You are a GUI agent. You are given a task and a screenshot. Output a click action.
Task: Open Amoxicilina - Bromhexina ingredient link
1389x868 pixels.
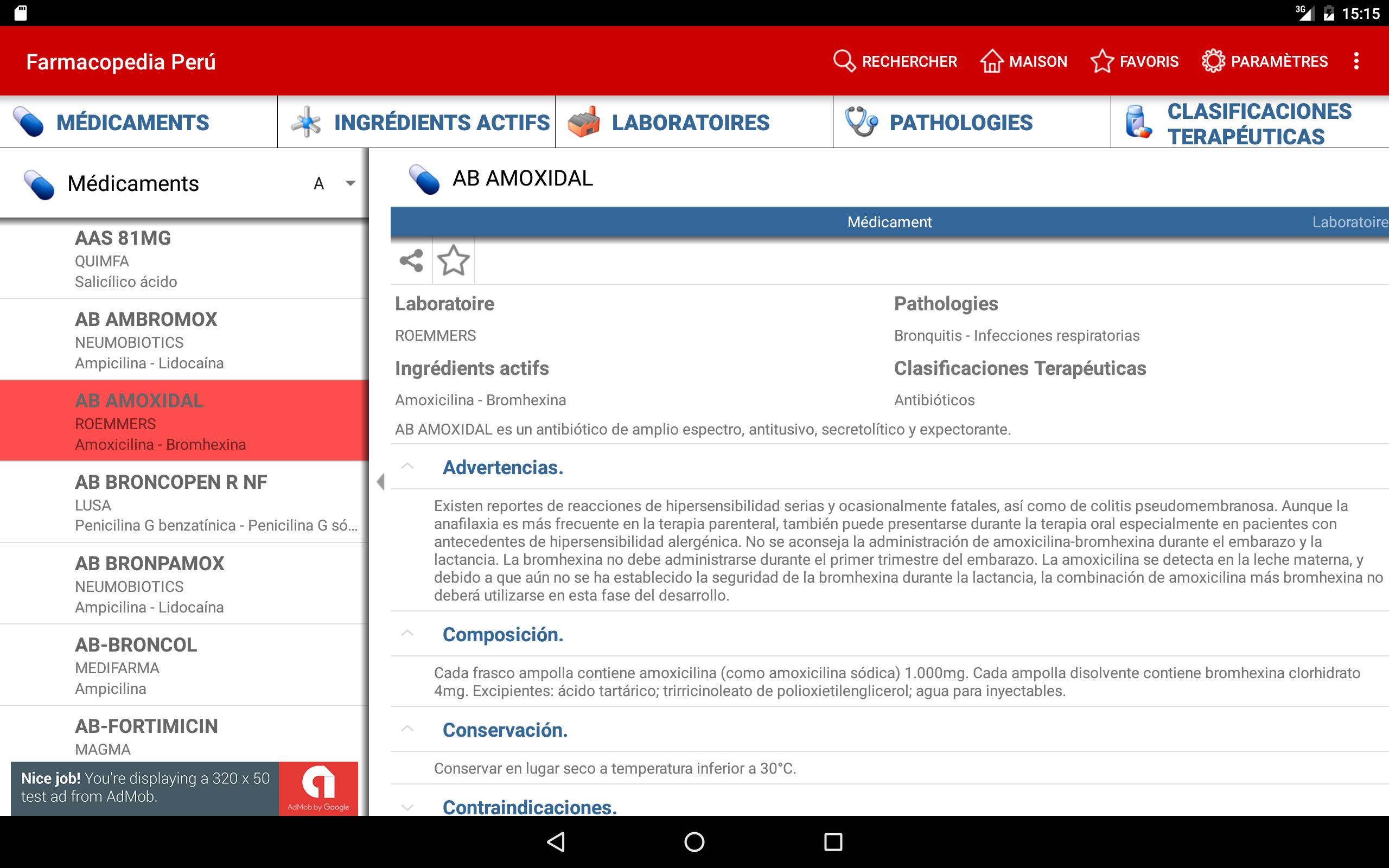(x=480, y=400)
